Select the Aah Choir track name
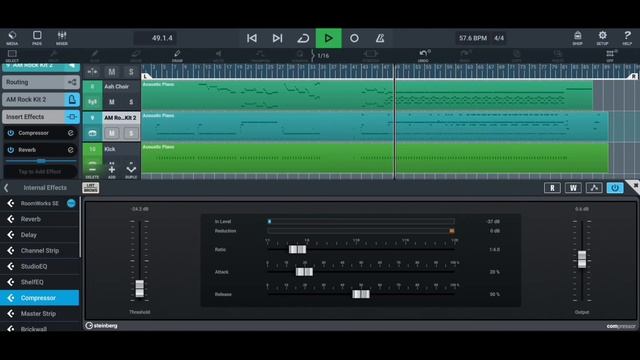Viewport: 640px width, 360px height. (x=116, y=87)
